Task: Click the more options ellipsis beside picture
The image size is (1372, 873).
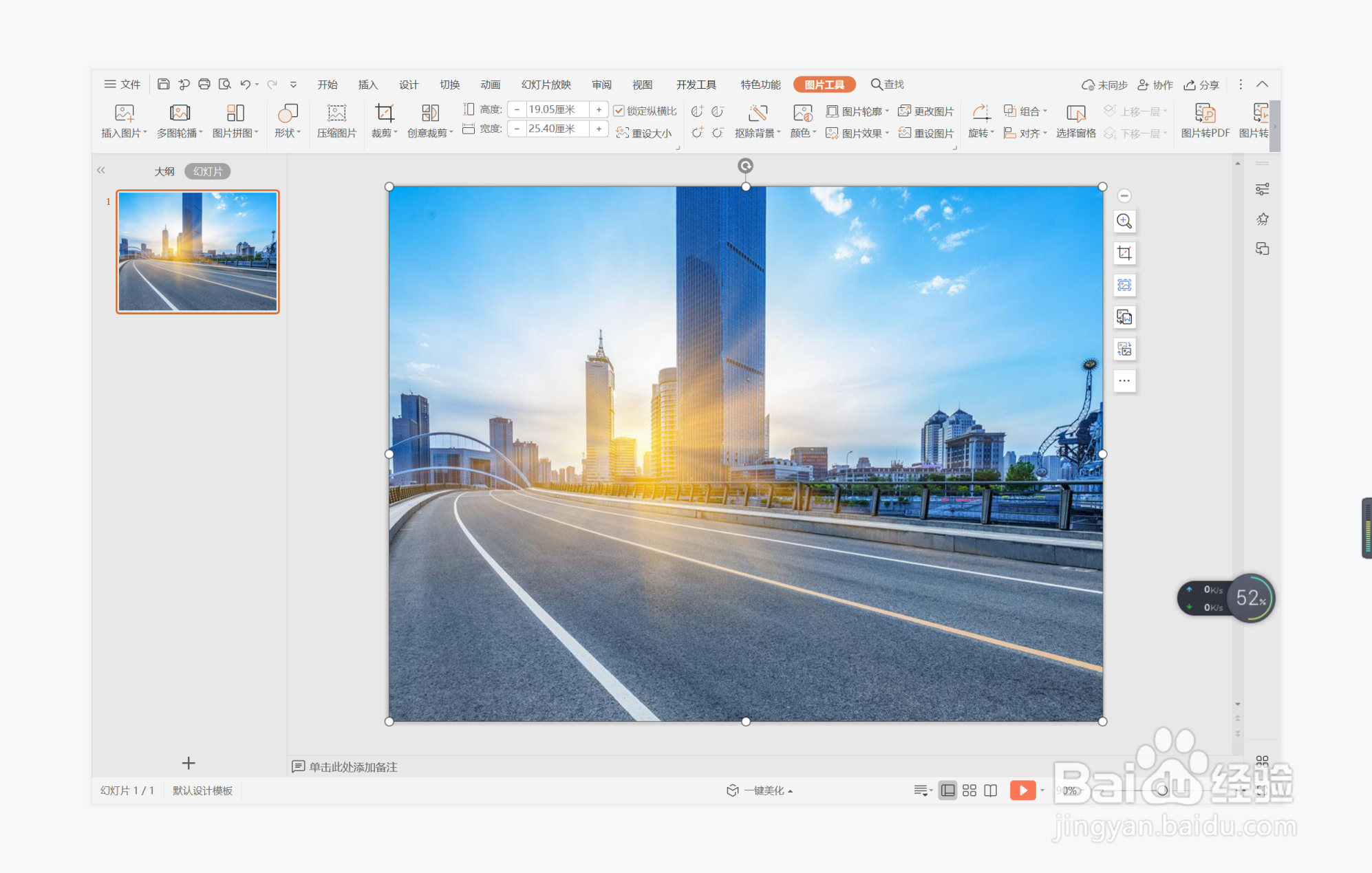Action: point(1124,380)
